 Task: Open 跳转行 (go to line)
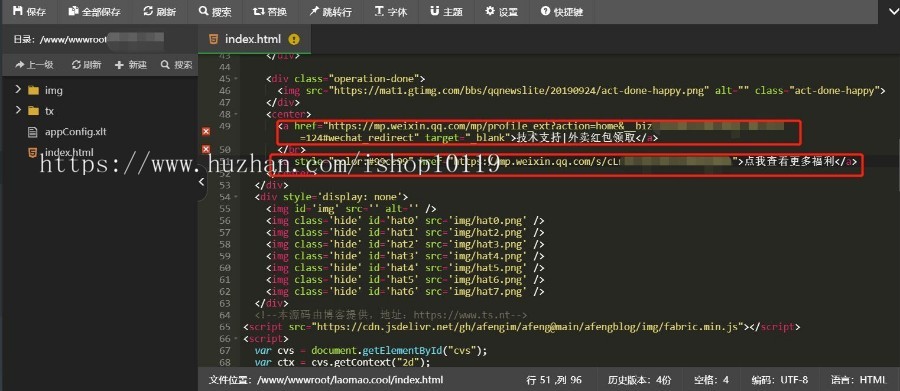click(331, 11)
